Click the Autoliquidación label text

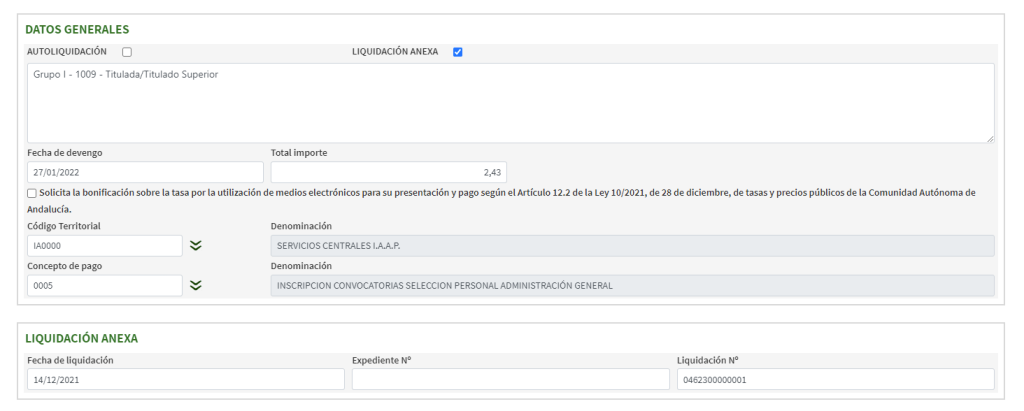[66, 52]
